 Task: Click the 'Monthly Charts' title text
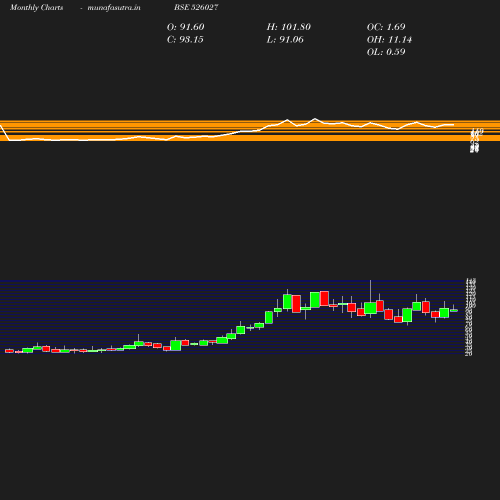click(x=36, y=8)
